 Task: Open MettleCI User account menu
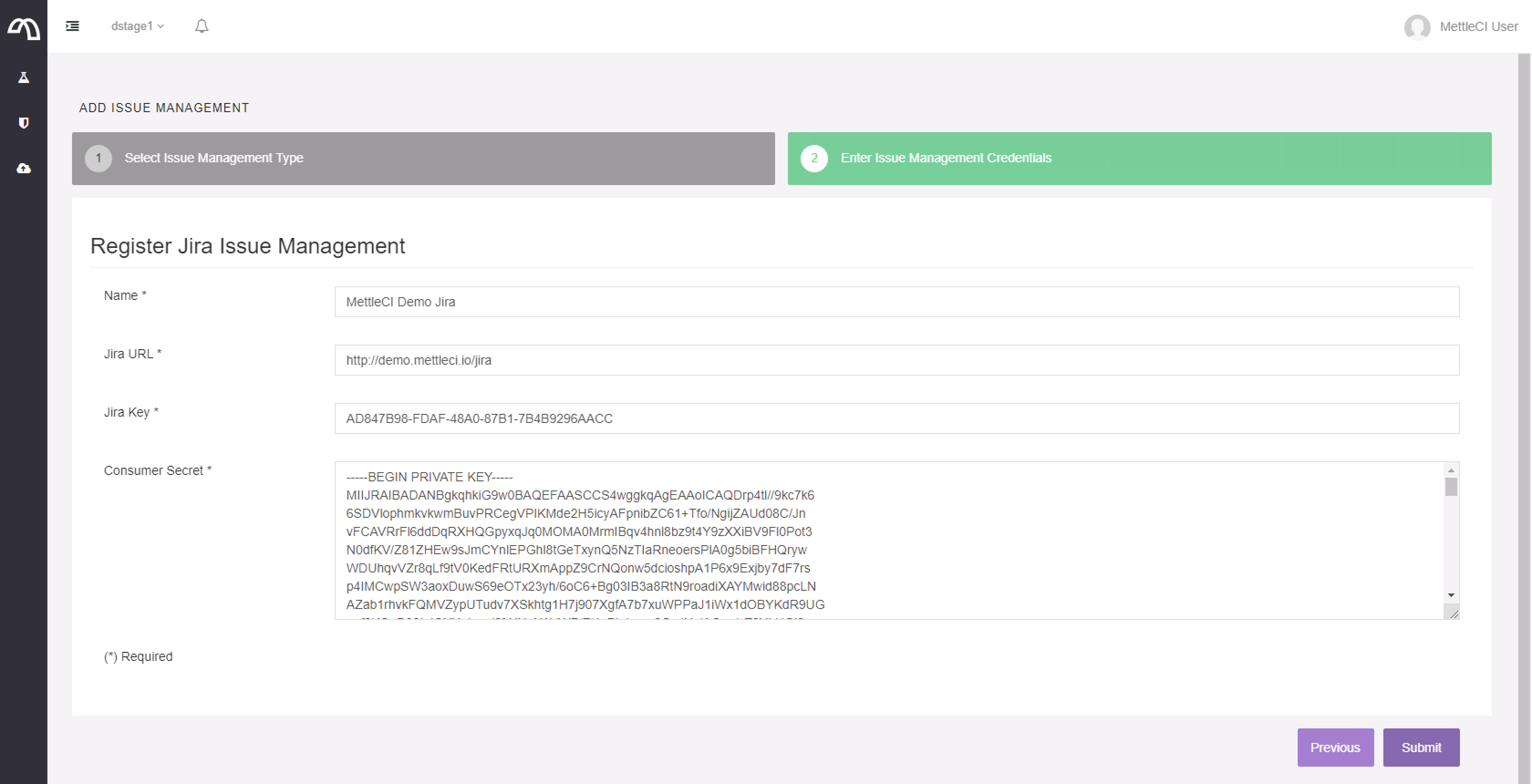1479,27
